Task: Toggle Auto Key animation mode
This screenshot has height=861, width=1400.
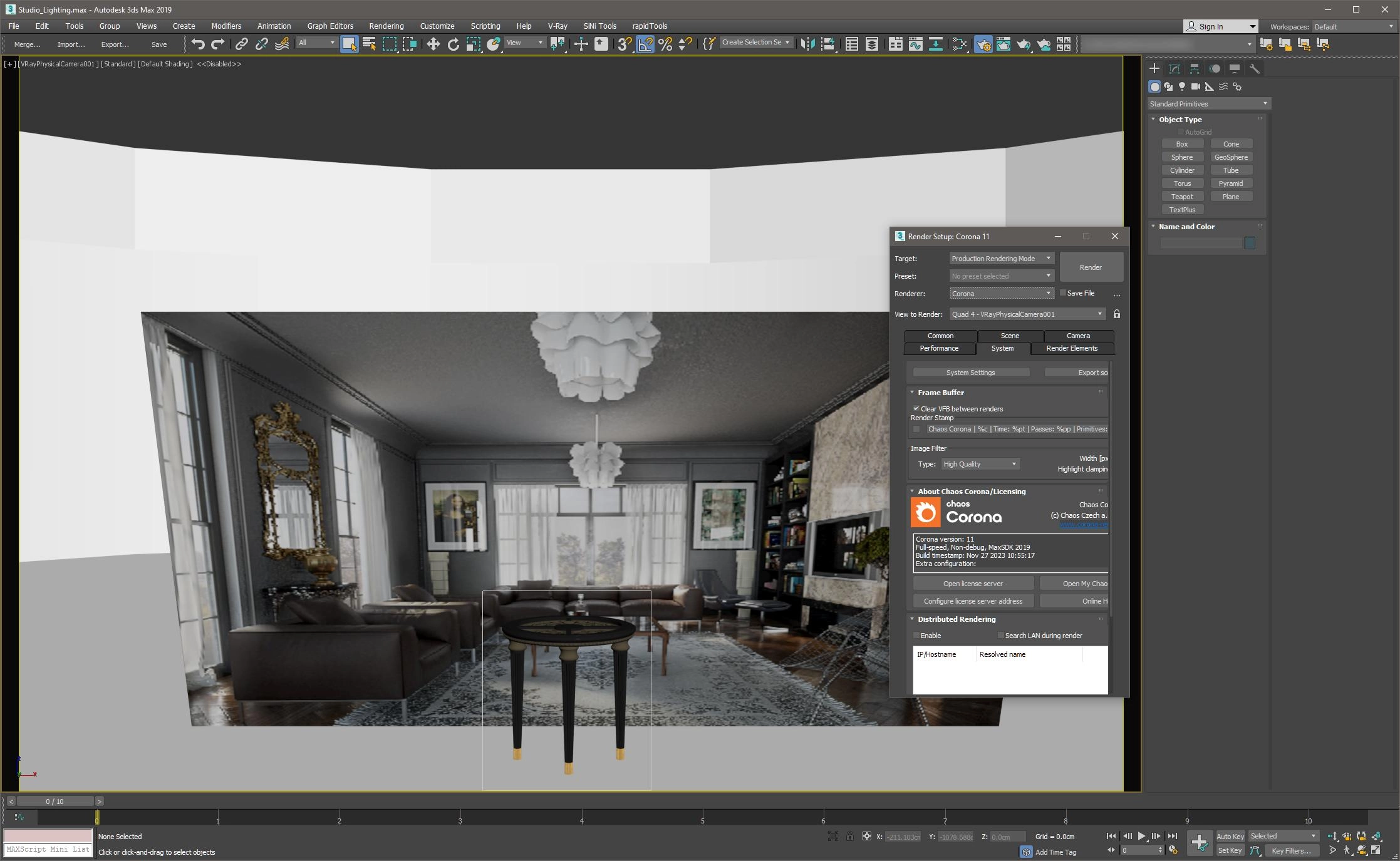Action: click(1230, 836)
